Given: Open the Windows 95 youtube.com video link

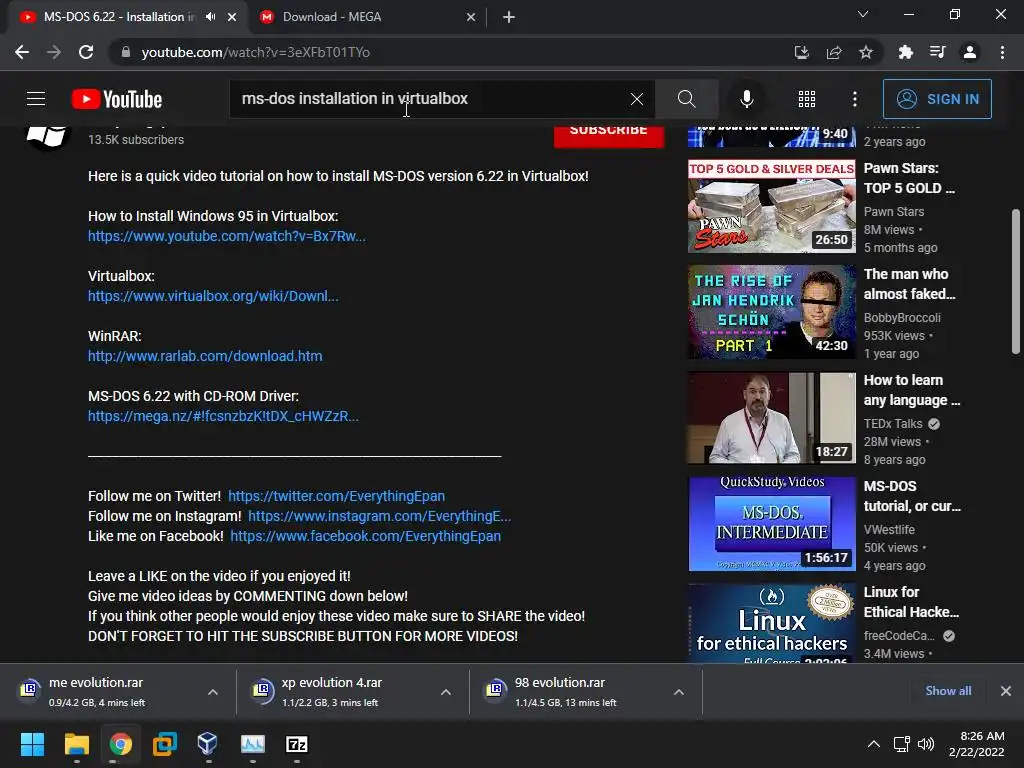Looking at the screenshot, I should pos(227,236).
